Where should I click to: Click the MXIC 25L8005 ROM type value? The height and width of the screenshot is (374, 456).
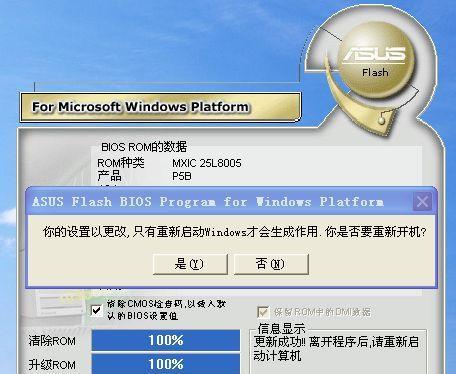pos(207,163)
